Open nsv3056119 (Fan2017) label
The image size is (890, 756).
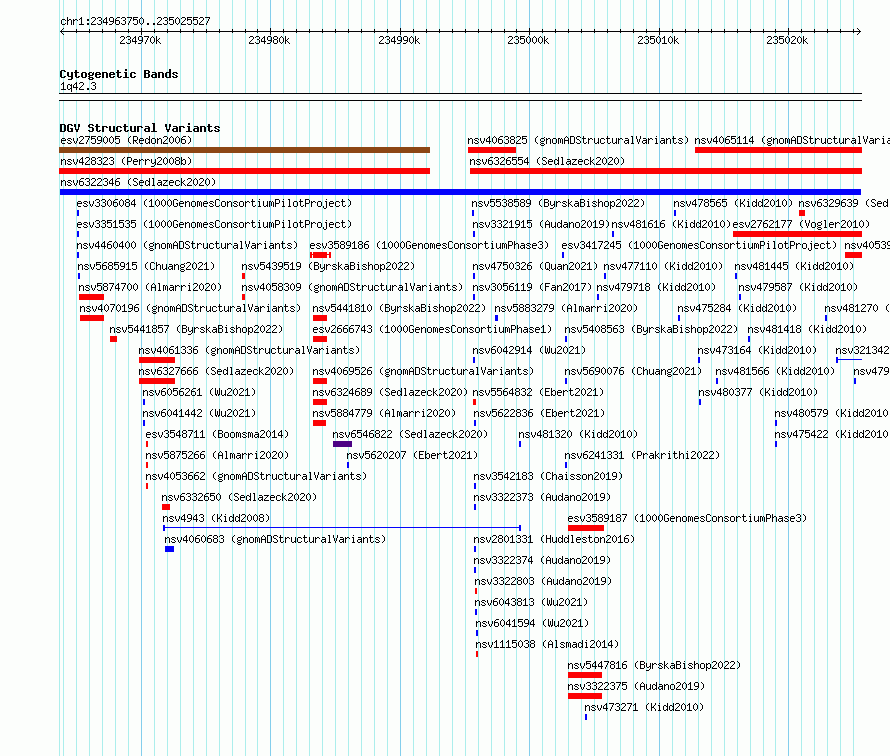[532, 287]
